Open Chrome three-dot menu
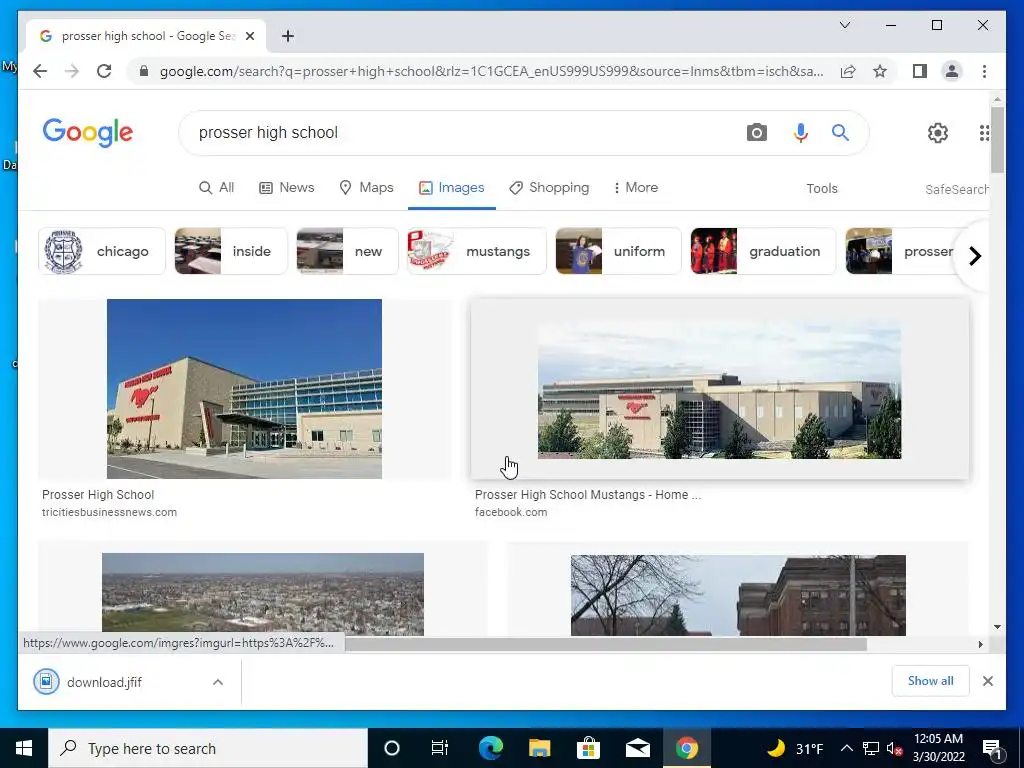Image resolution: width=1024 pixels, height=768 pixels. [984, 71]
